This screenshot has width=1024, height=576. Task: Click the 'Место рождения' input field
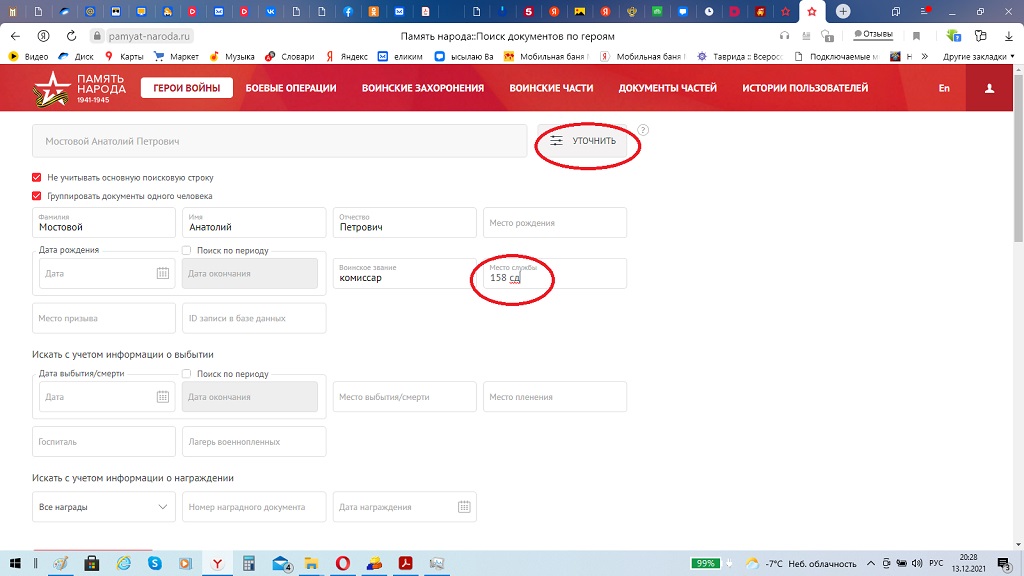tap(555, 223)
